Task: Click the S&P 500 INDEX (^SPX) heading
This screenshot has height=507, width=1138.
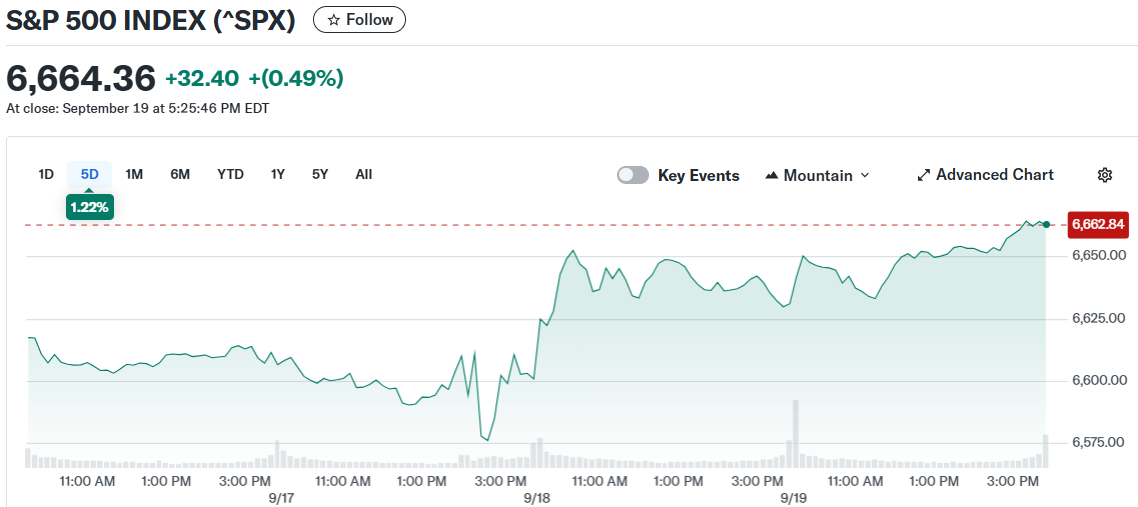Action: [x=151, y=20]
